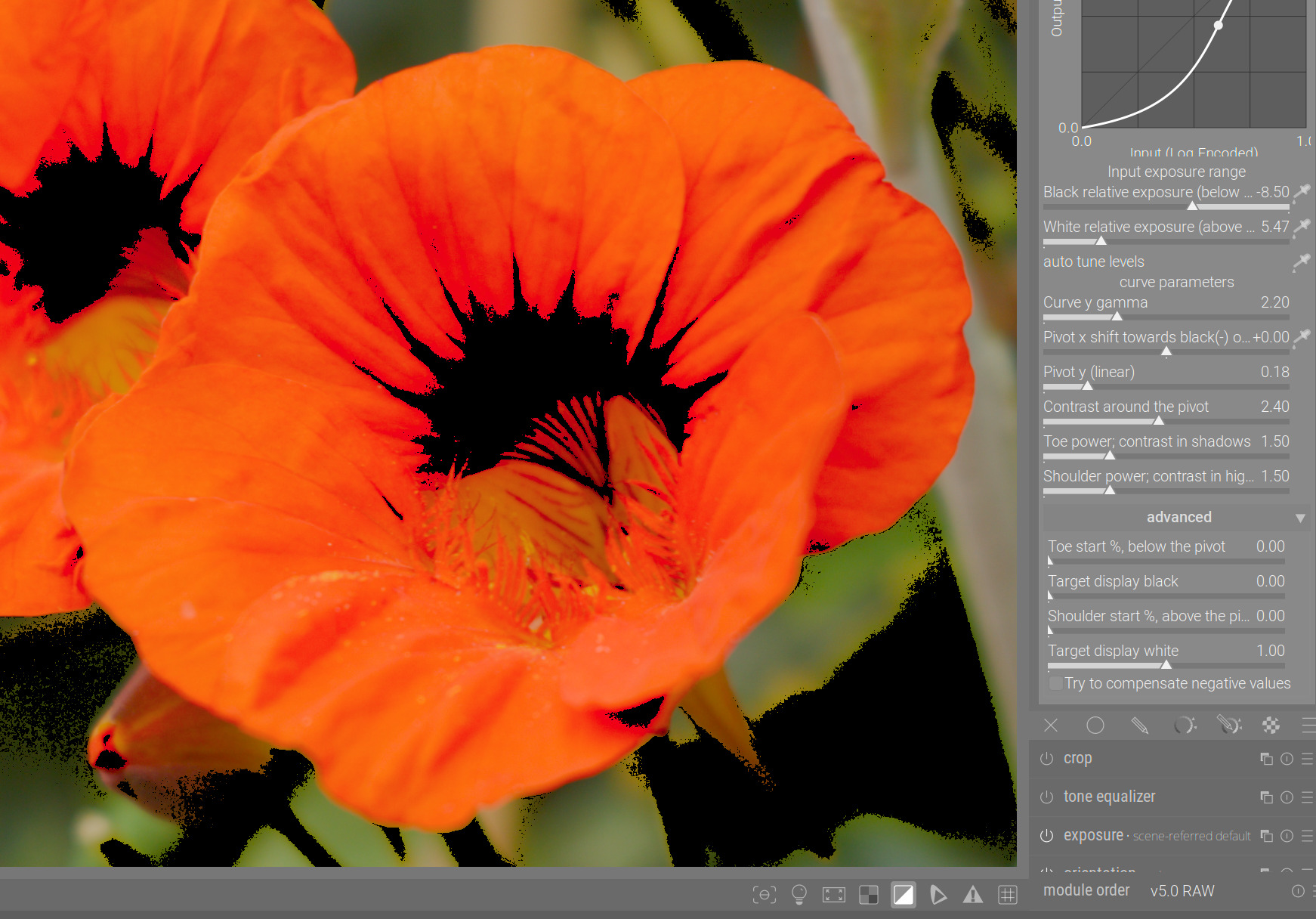
Task: Turn off blending with the X icon
Action: 1051,726
